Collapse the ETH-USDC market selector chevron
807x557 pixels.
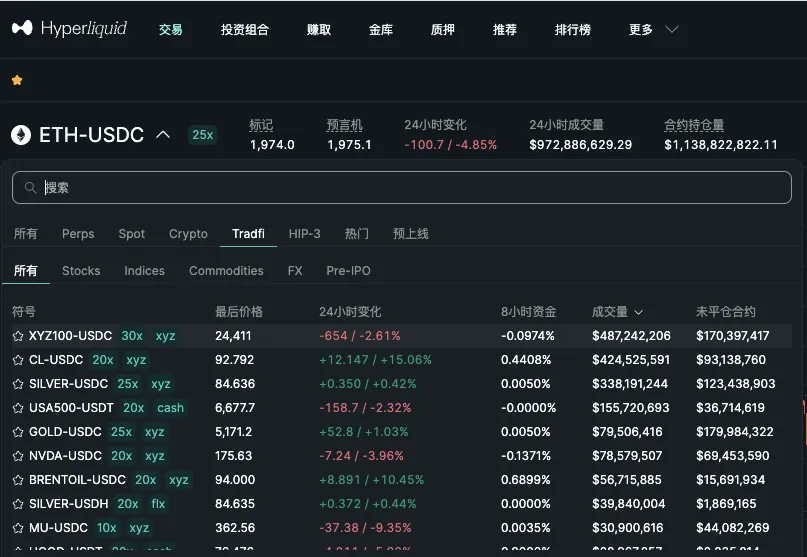click(x=163, y=135)
